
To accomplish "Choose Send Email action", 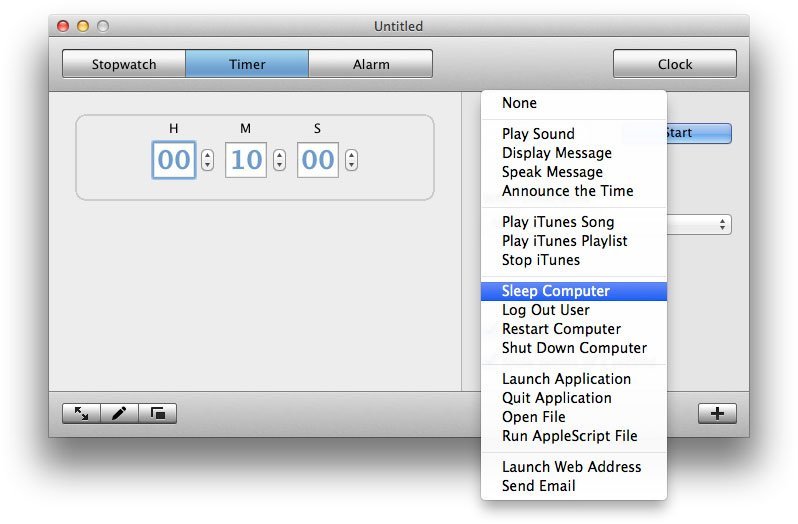I will pyautogui.click(x=574, y=486).
